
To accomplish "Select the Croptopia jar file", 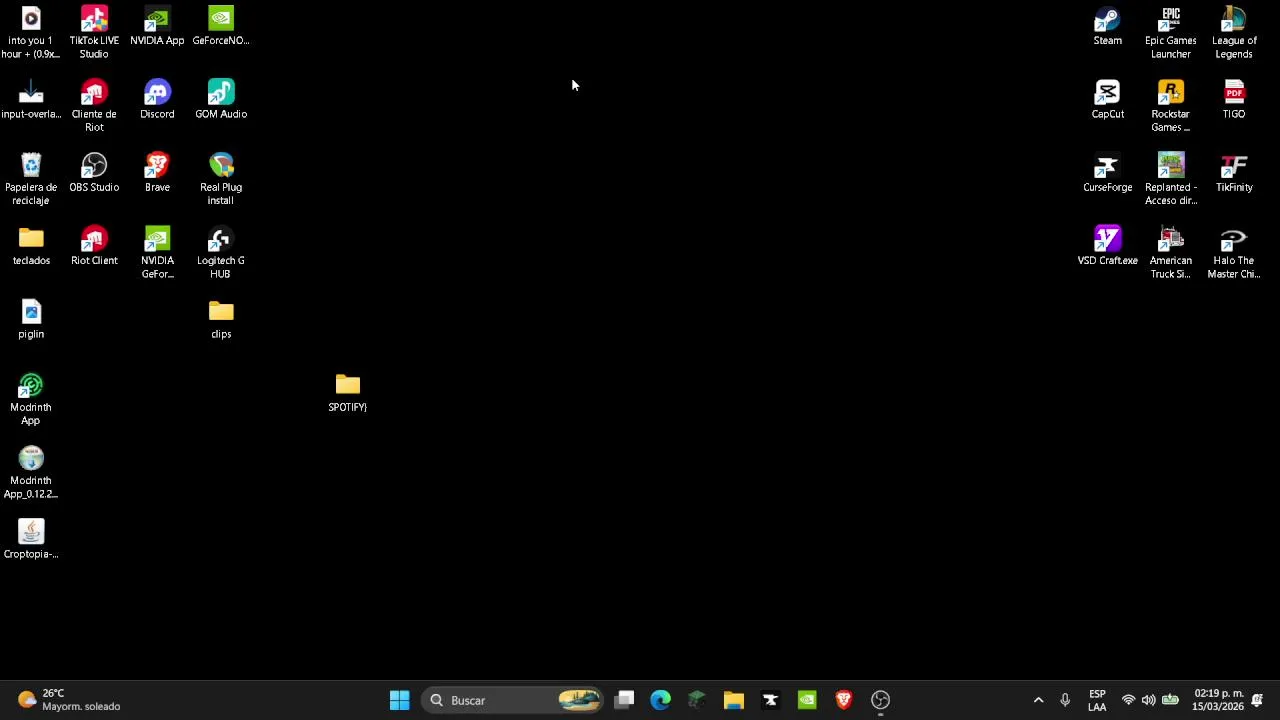I will [x=31, y=539].
